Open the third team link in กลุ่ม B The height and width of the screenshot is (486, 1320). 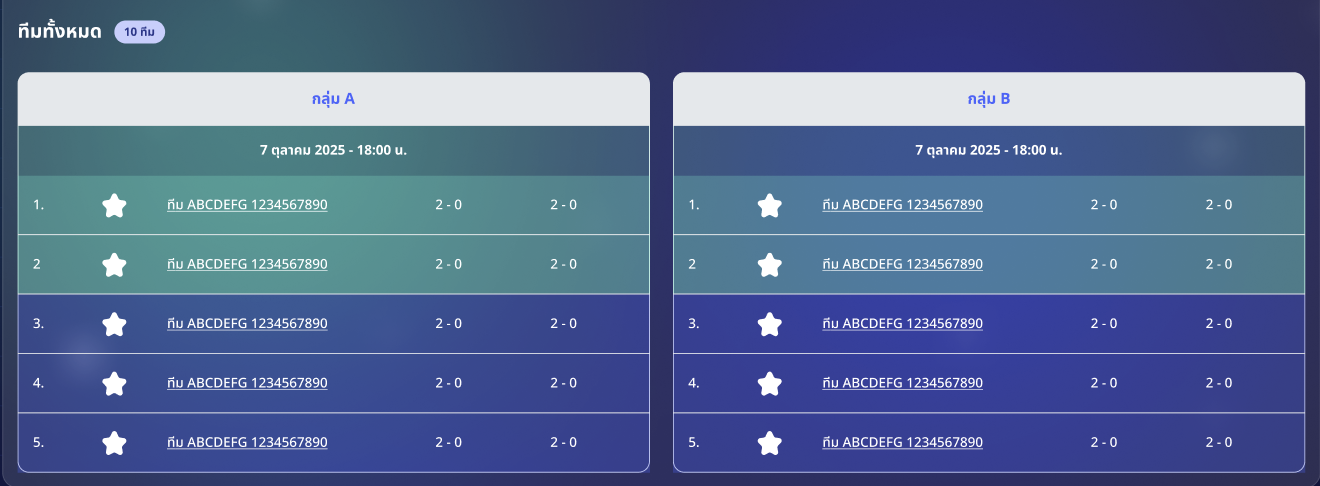(x=902, y=324)
